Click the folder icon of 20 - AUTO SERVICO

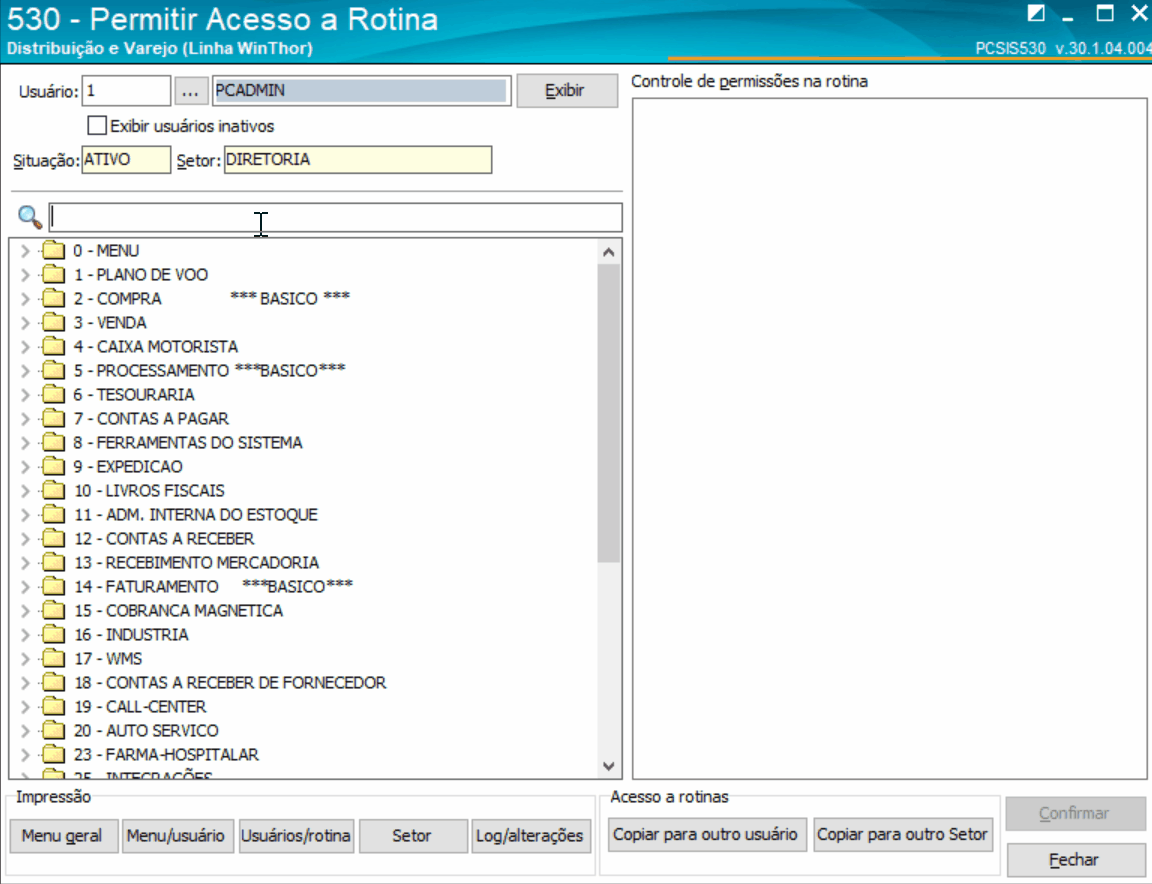coord(53,730)
